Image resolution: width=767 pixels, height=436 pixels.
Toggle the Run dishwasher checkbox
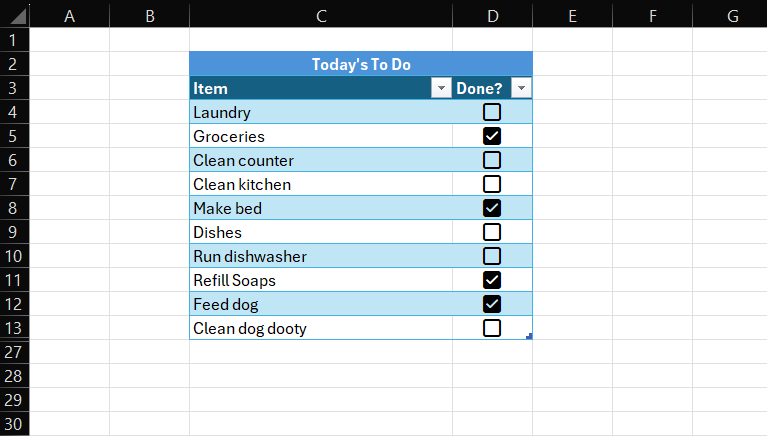click(492, 256)
